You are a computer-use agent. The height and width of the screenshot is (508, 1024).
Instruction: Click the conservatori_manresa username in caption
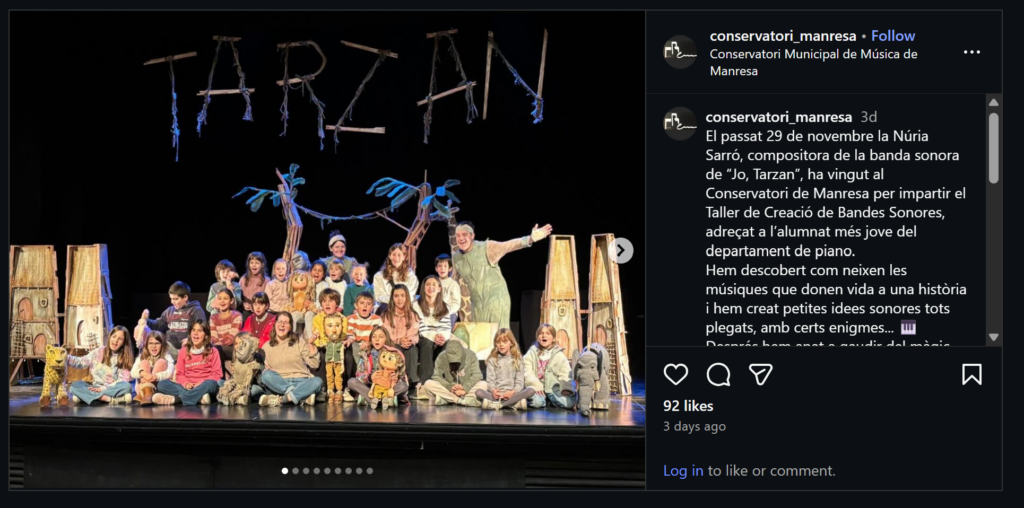click(x=778, y=117)
